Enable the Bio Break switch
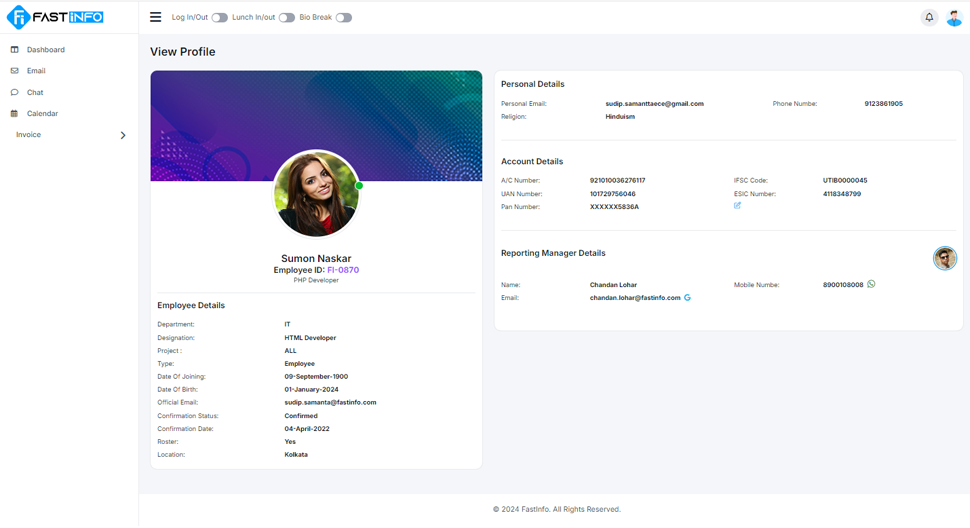 [343, 18]
